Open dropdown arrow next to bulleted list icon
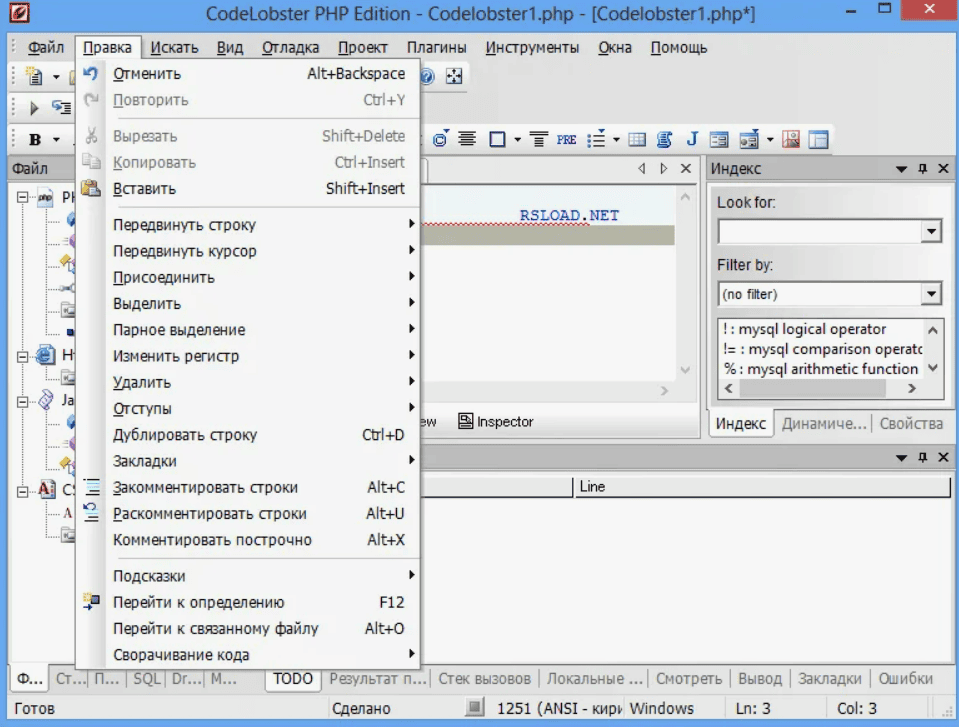The height and width of the screenshot is (727, 959). (616, 140)
